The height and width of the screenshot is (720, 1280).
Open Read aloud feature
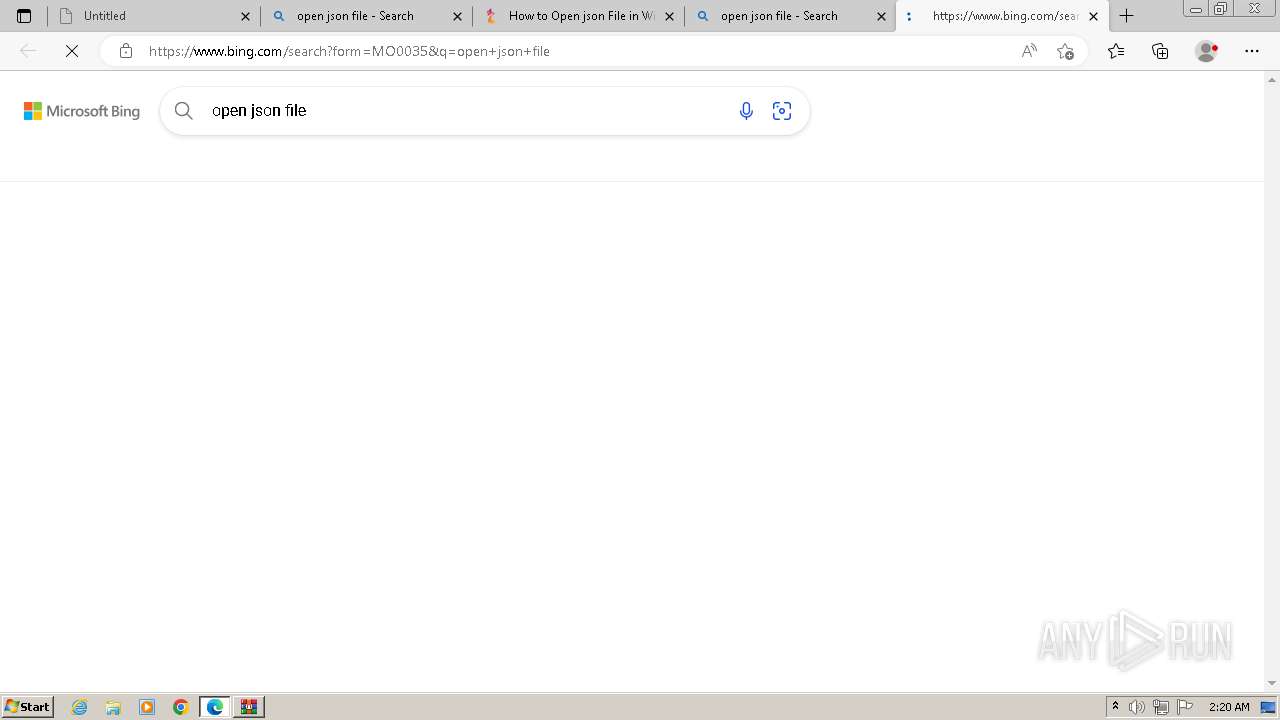[1029, 51]
